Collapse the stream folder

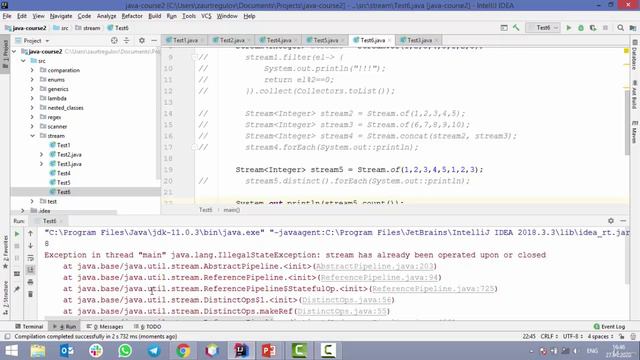click(x=32, y=136)
